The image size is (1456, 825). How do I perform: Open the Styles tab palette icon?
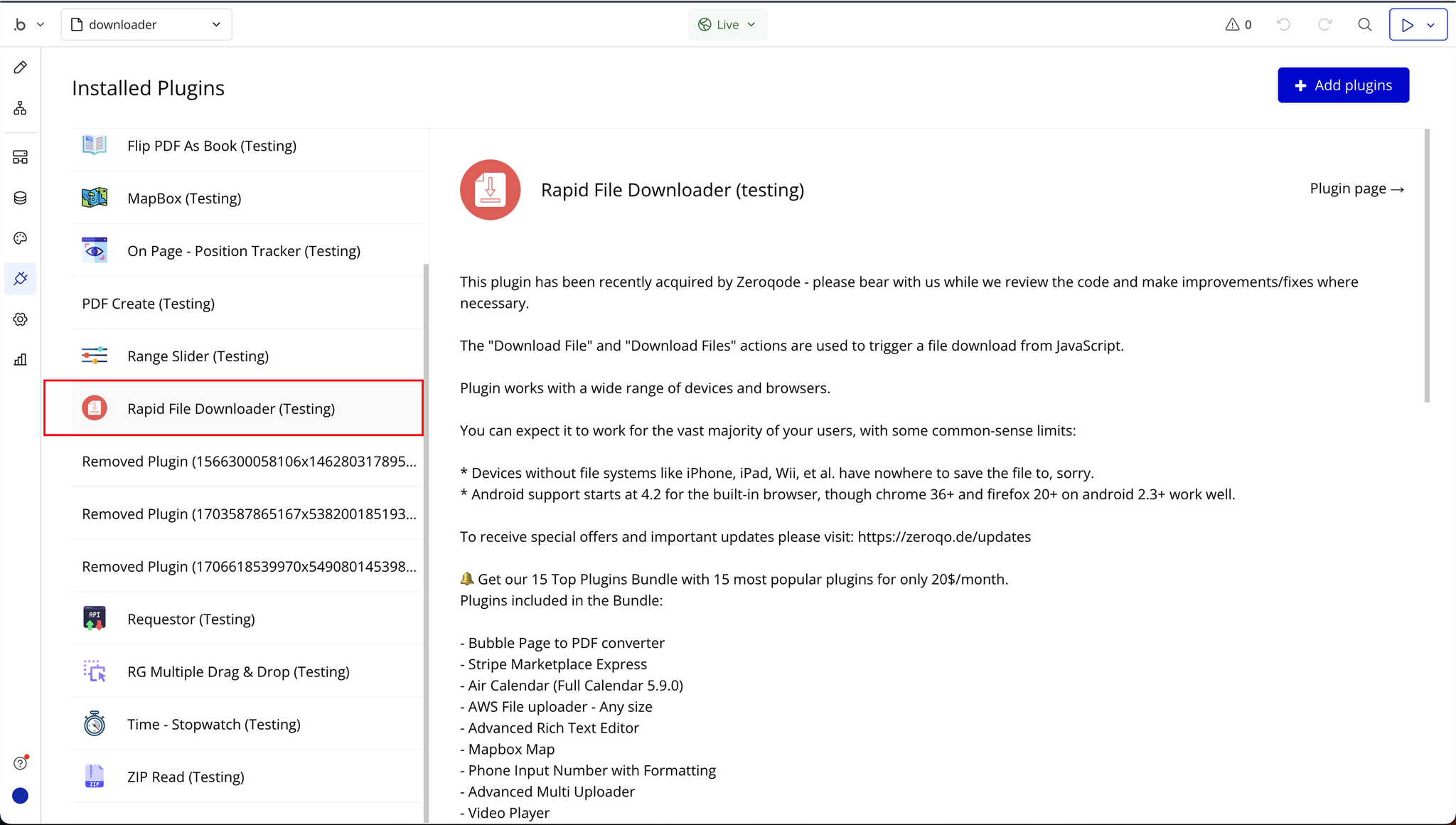20,238
